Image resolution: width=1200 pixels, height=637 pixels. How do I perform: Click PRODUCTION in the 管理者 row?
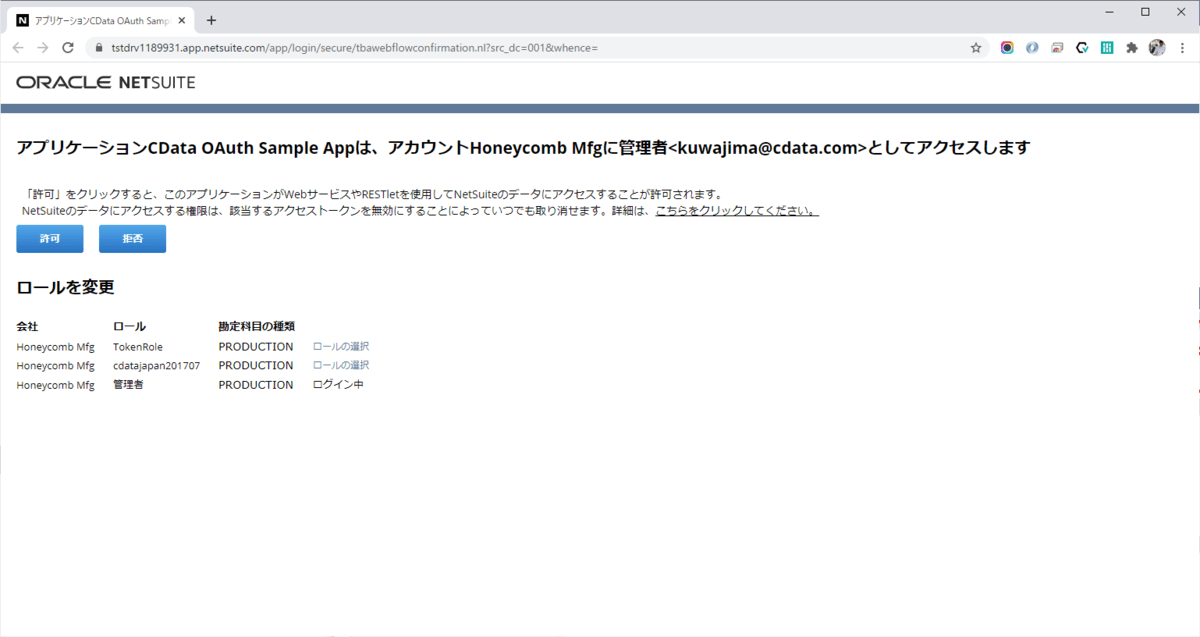click(256, 384)
